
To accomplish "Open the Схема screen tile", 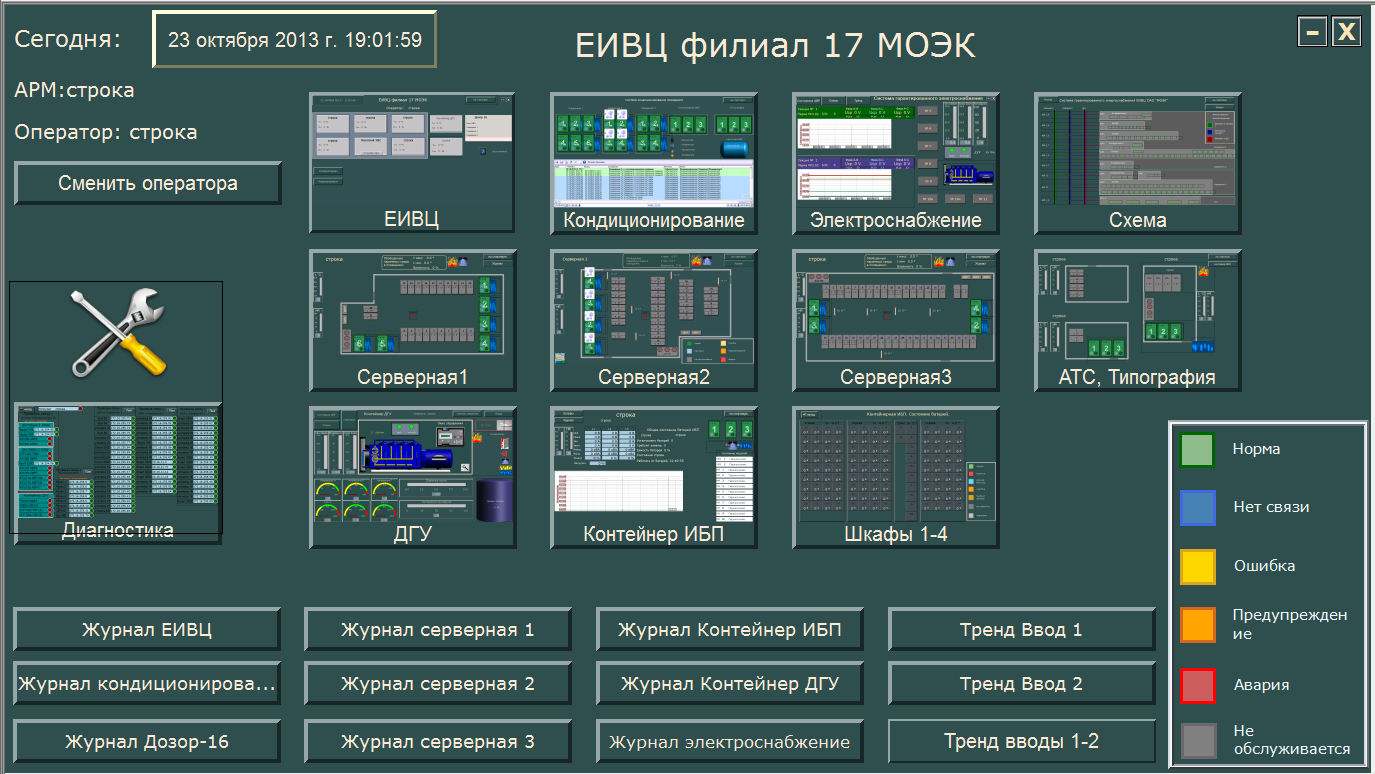I will (x=1138, y=163).
